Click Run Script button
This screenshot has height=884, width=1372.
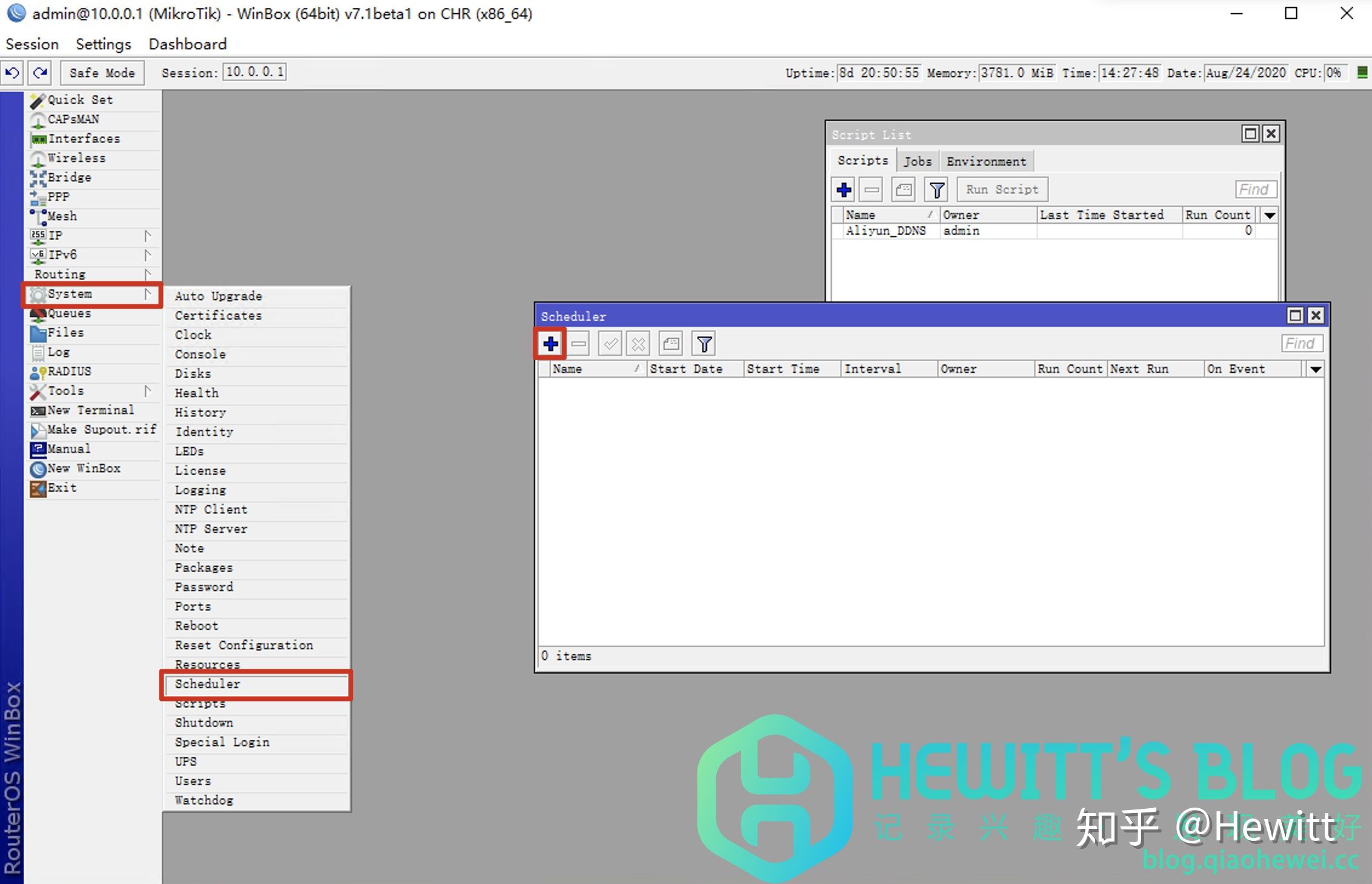coord(1002,190)
